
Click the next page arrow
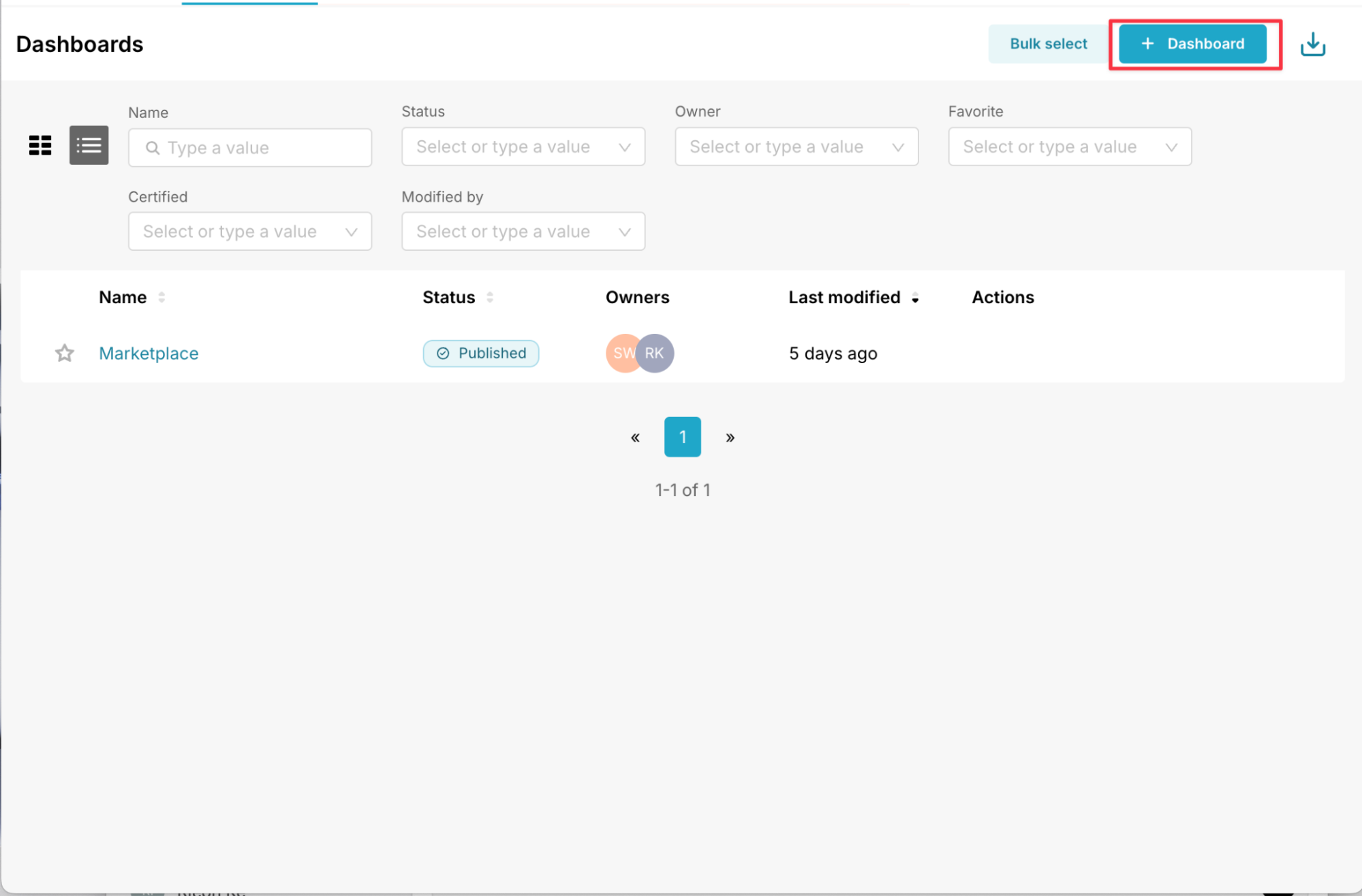[x=730, y=437]
